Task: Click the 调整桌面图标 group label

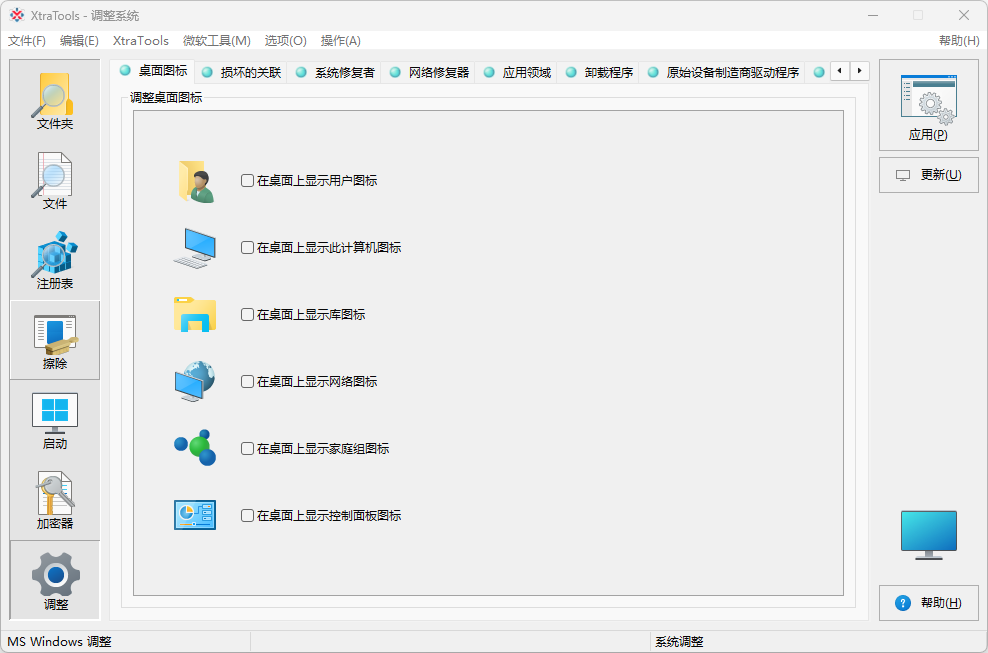Action: coord(166,98)
